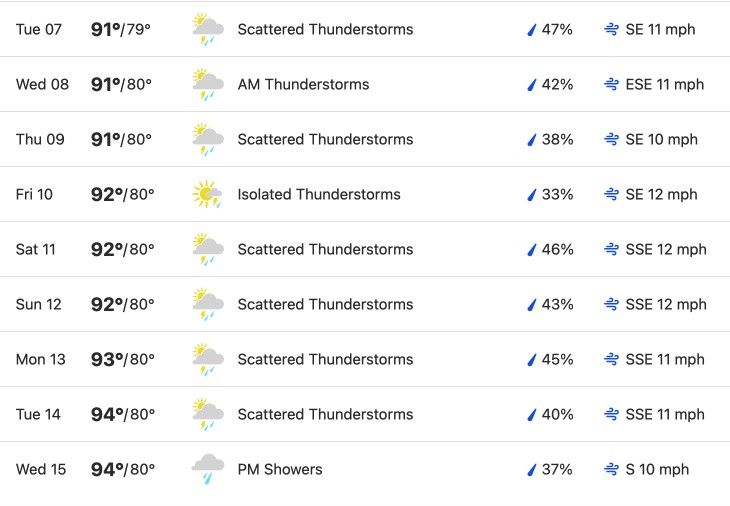
Task: Click the wind icon beside S 10 mph
Action: click(611, 469)
